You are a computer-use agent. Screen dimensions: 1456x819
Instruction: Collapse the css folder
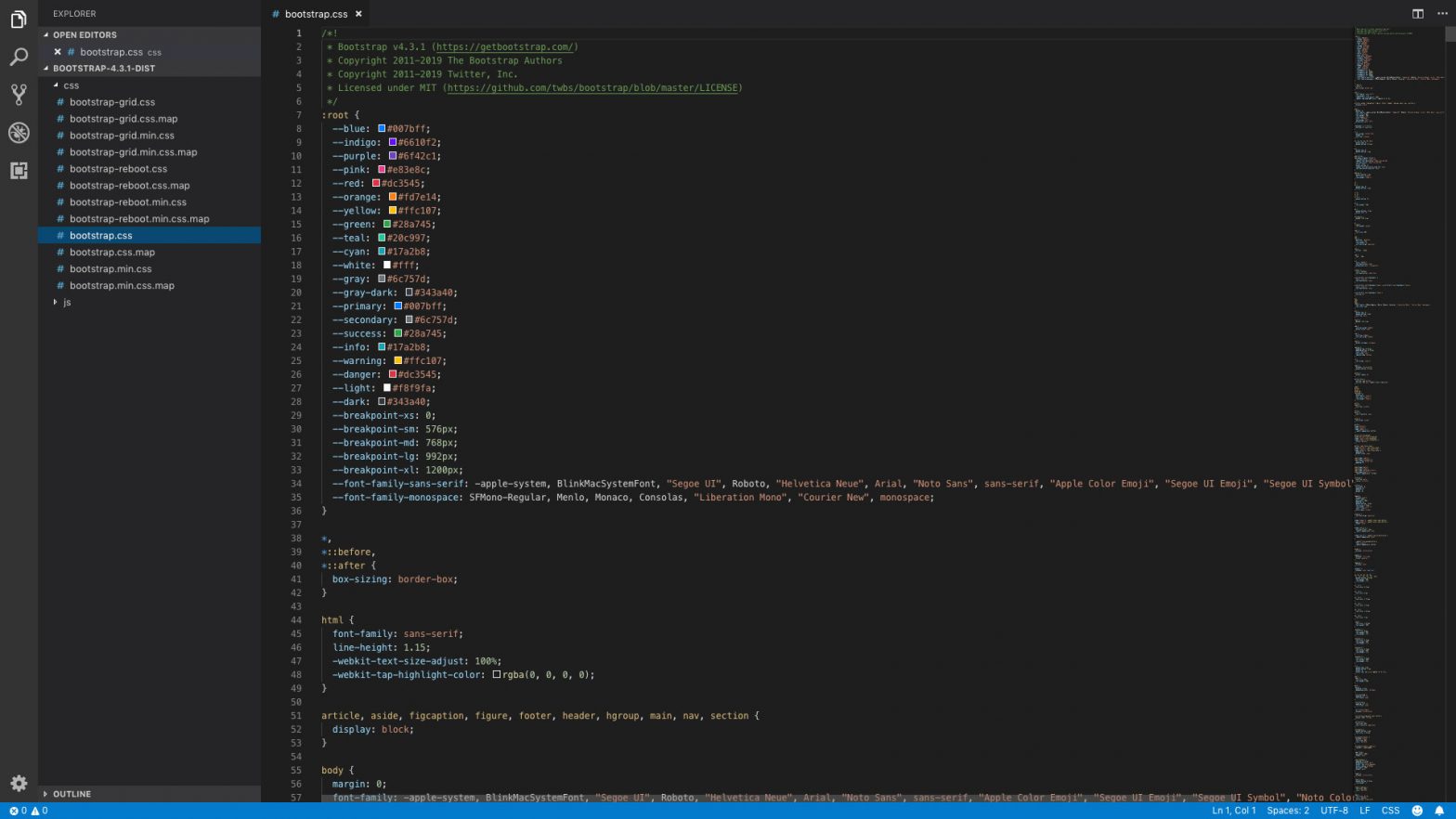(149, 85)
